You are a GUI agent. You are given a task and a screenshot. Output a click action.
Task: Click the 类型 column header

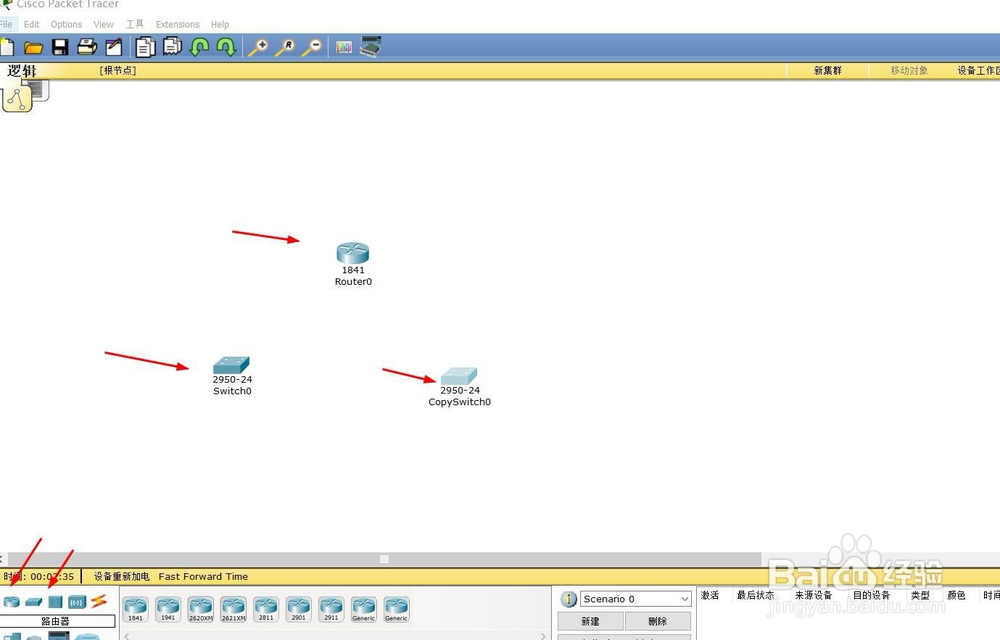[920, 595]
